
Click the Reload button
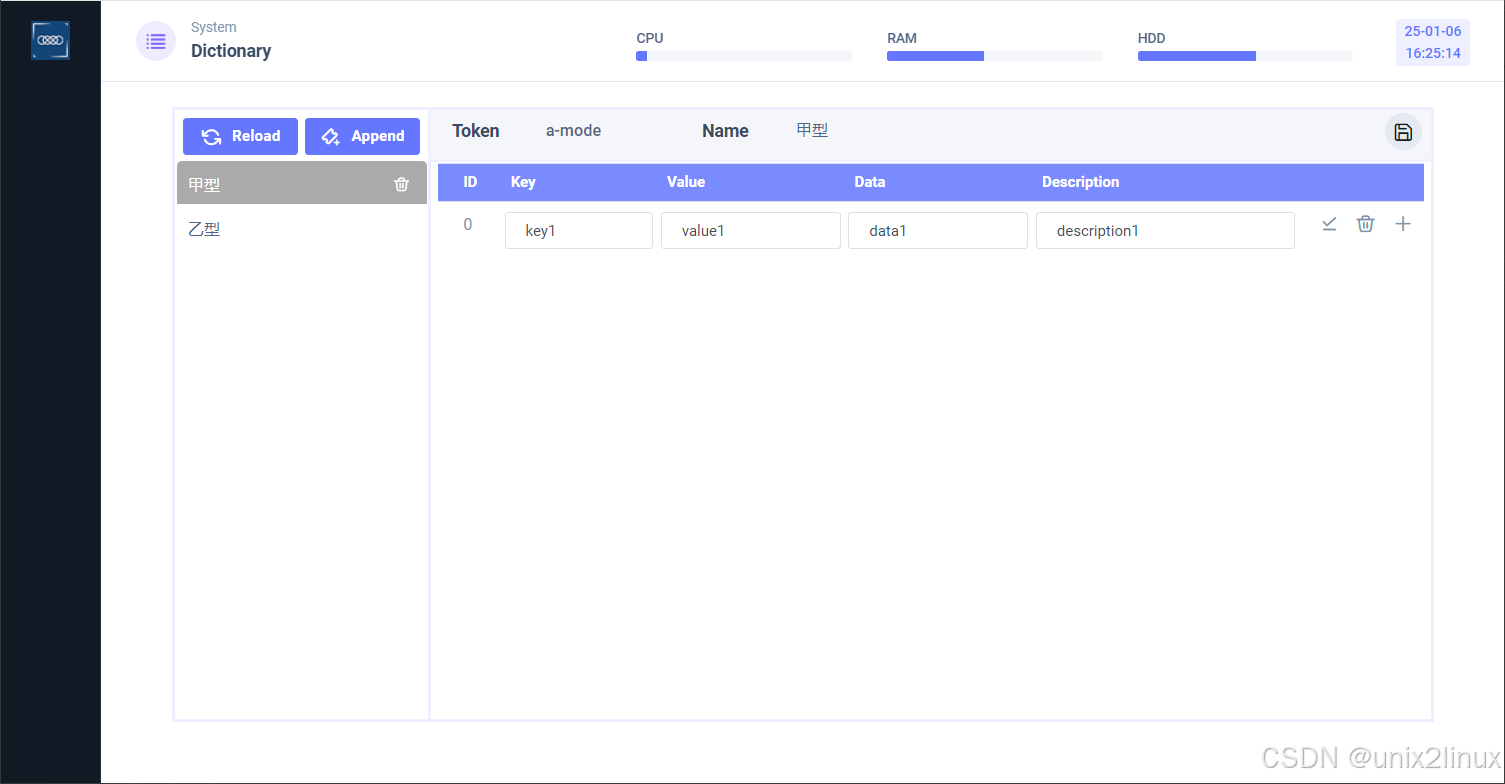point(240,136)
